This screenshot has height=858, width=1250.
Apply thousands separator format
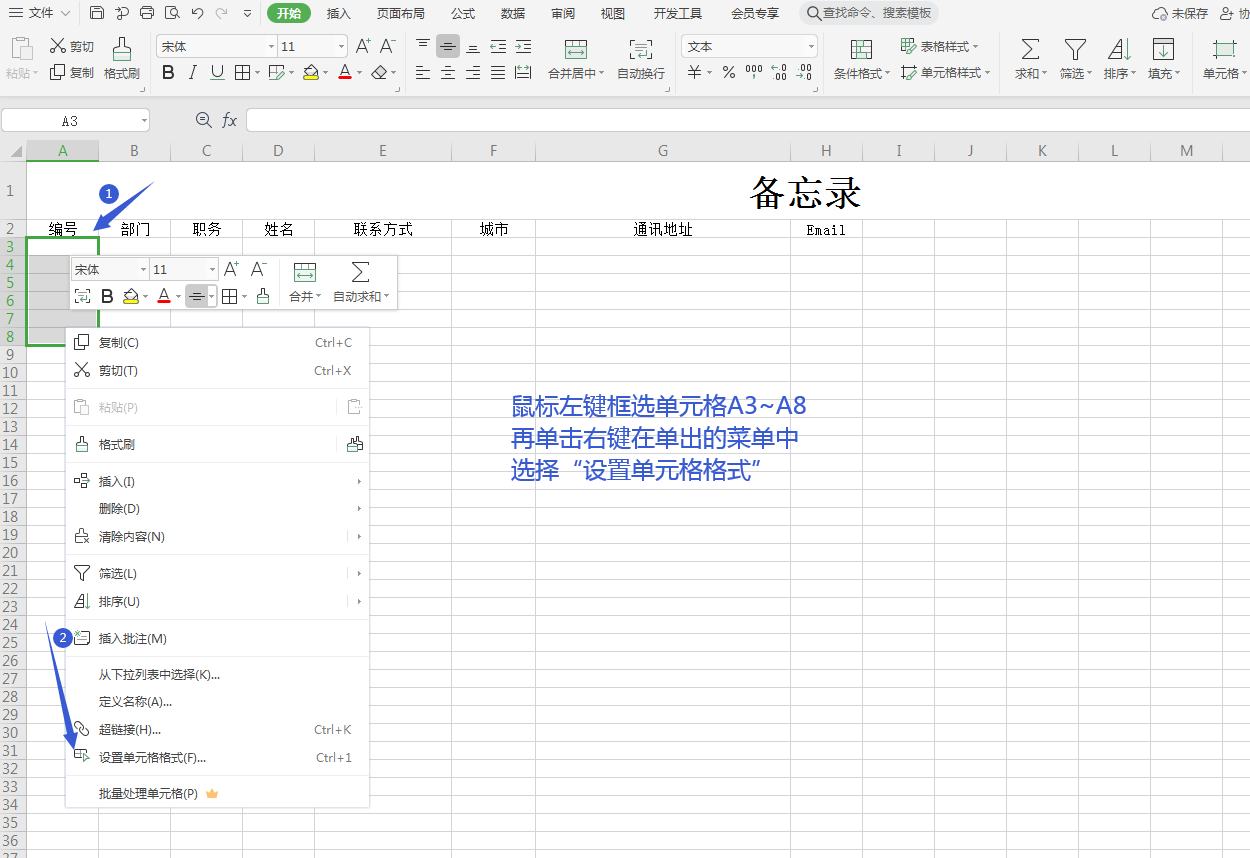pos(754,72)
